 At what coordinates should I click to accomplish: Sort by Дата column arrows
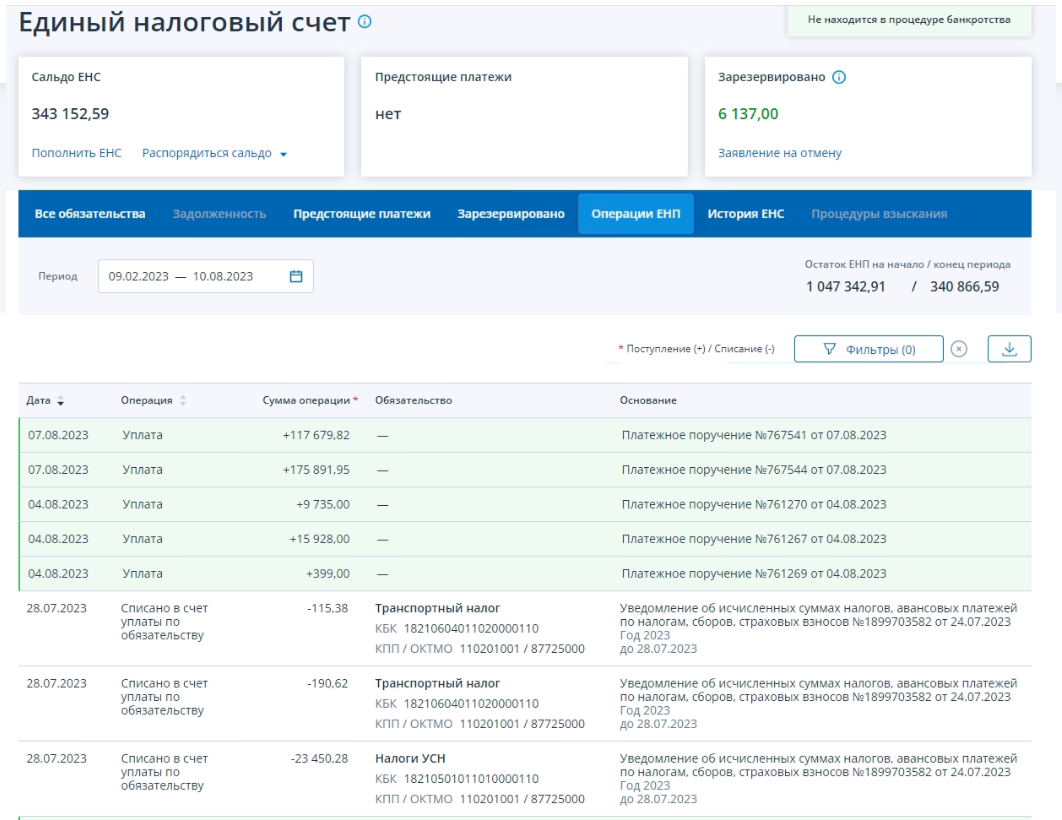tap(60, 401)
